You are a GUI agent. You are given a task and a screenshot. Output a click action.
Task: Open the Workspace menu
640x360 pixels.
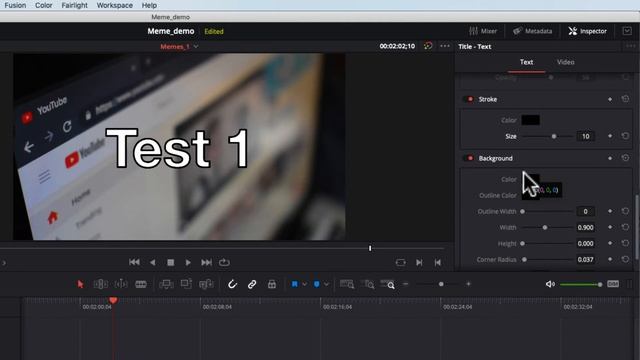click(114, 5)
